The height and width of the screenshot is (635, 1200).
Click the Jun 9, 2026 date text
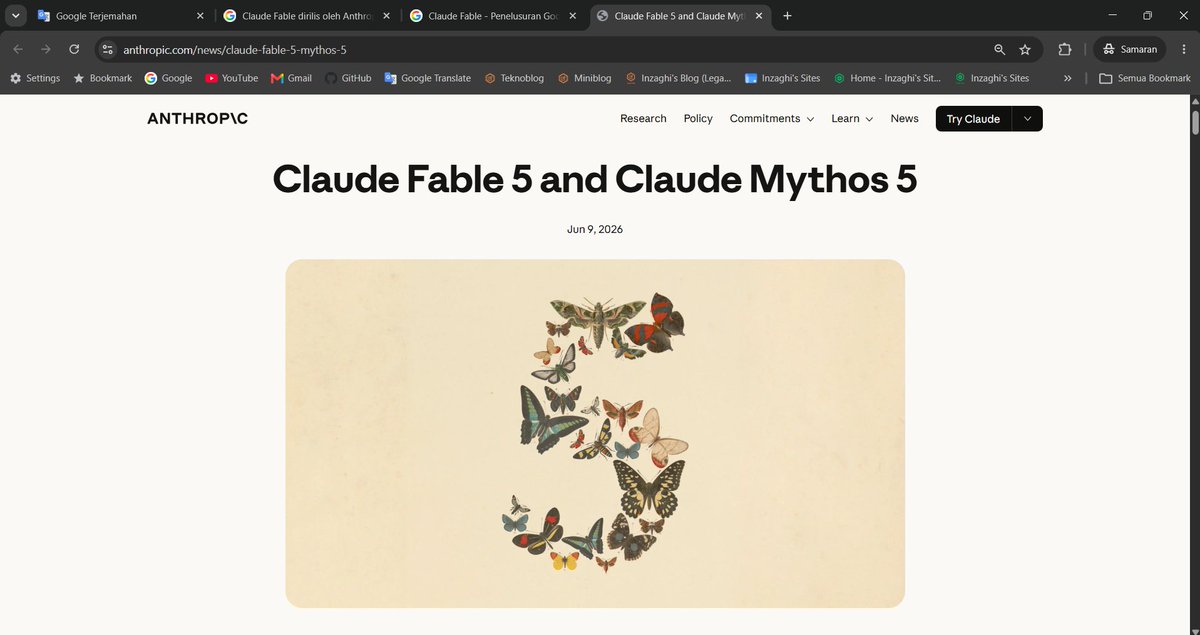[595, 229]
